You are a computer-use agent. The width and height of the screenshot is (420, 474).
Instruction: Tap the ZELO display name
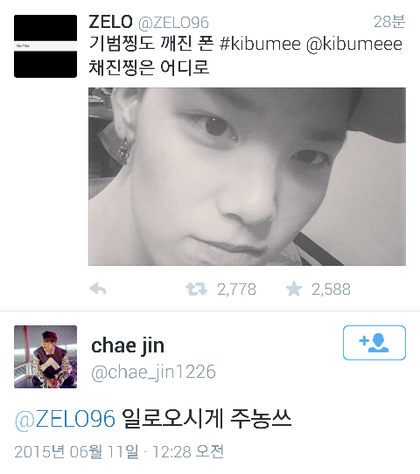coord(110,22)
